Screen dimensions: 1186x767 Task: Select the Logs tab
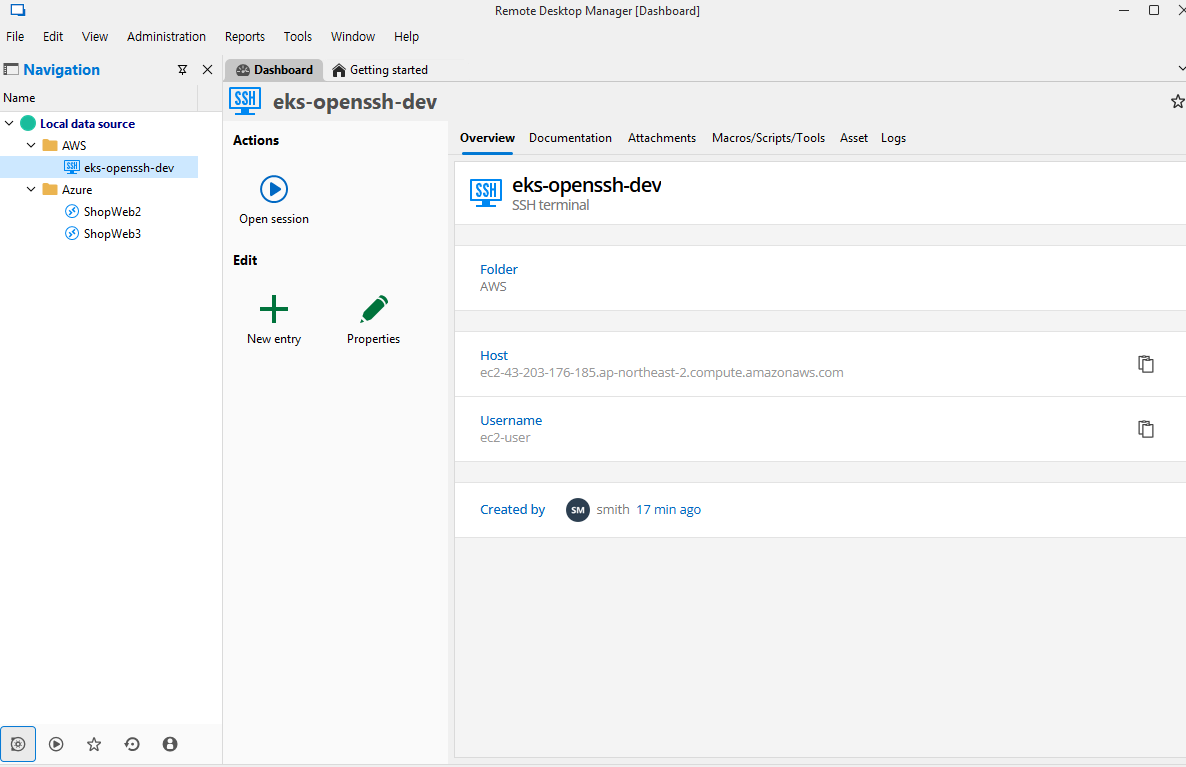point(893,138)
